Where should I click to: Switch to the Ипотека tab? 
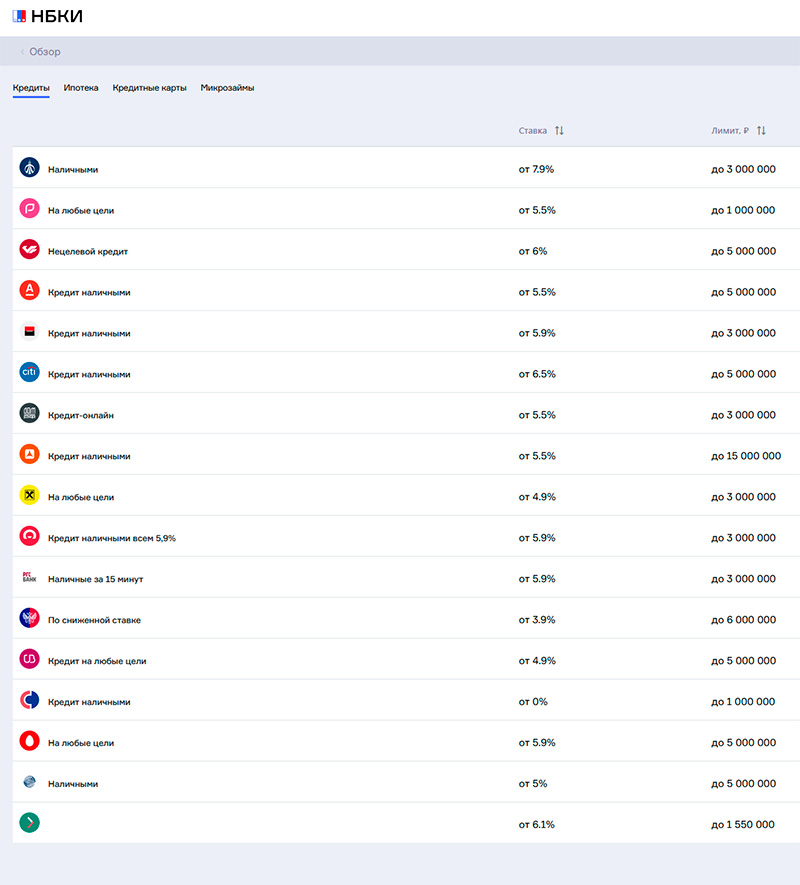81,88
